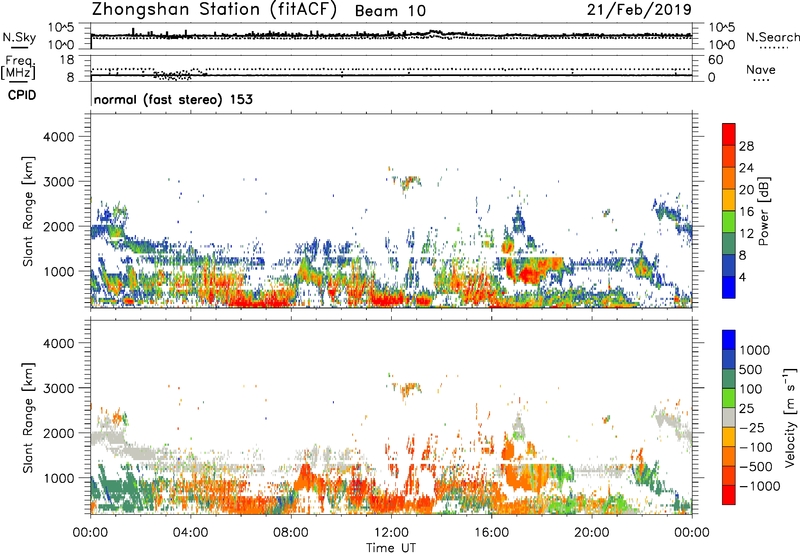Pick the orange power segment between 20 and 24
Image resolution: width=800 pixels, height=554 pixels.
tap(729, 178)
